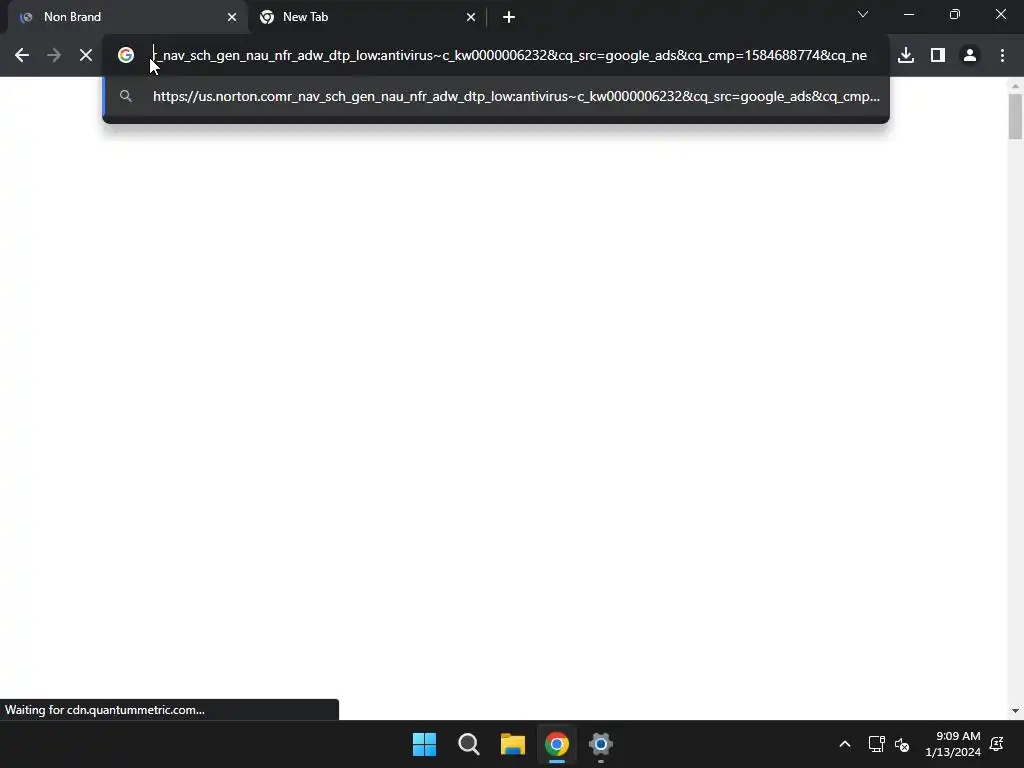Click the network status tray icon
1024x768 pixels.
click(876, 744)
